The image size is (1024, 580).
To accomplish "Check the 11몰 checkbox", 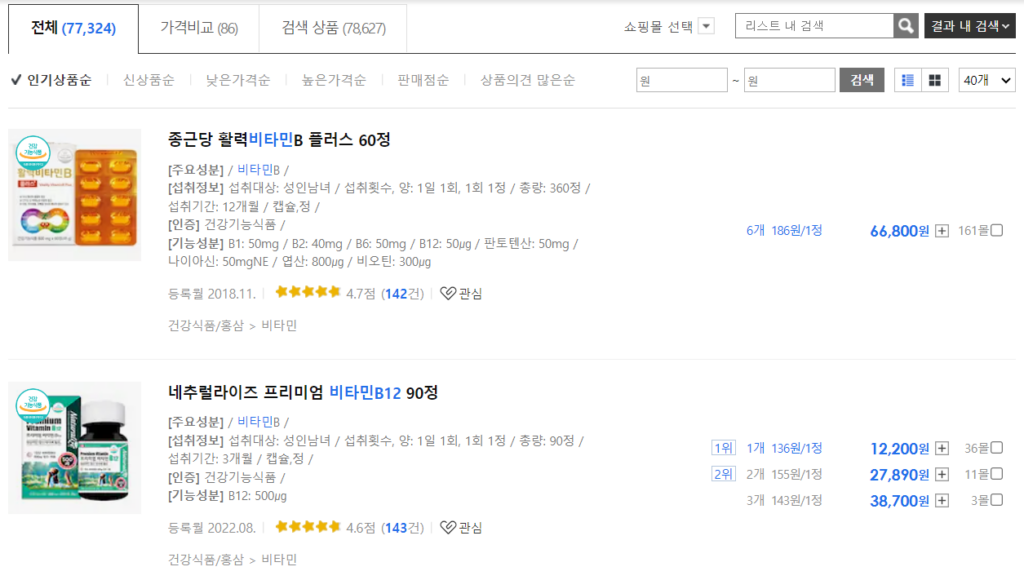I will 997,474.
